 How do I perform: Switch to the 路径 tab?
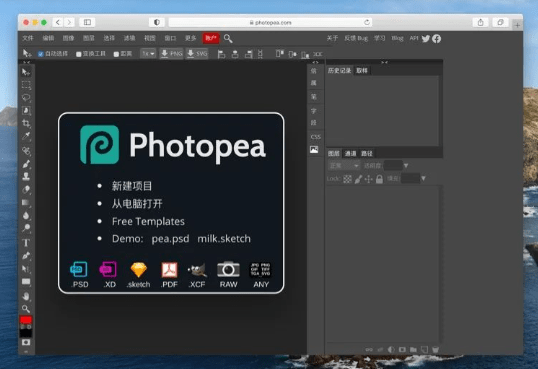pos(366,153)
